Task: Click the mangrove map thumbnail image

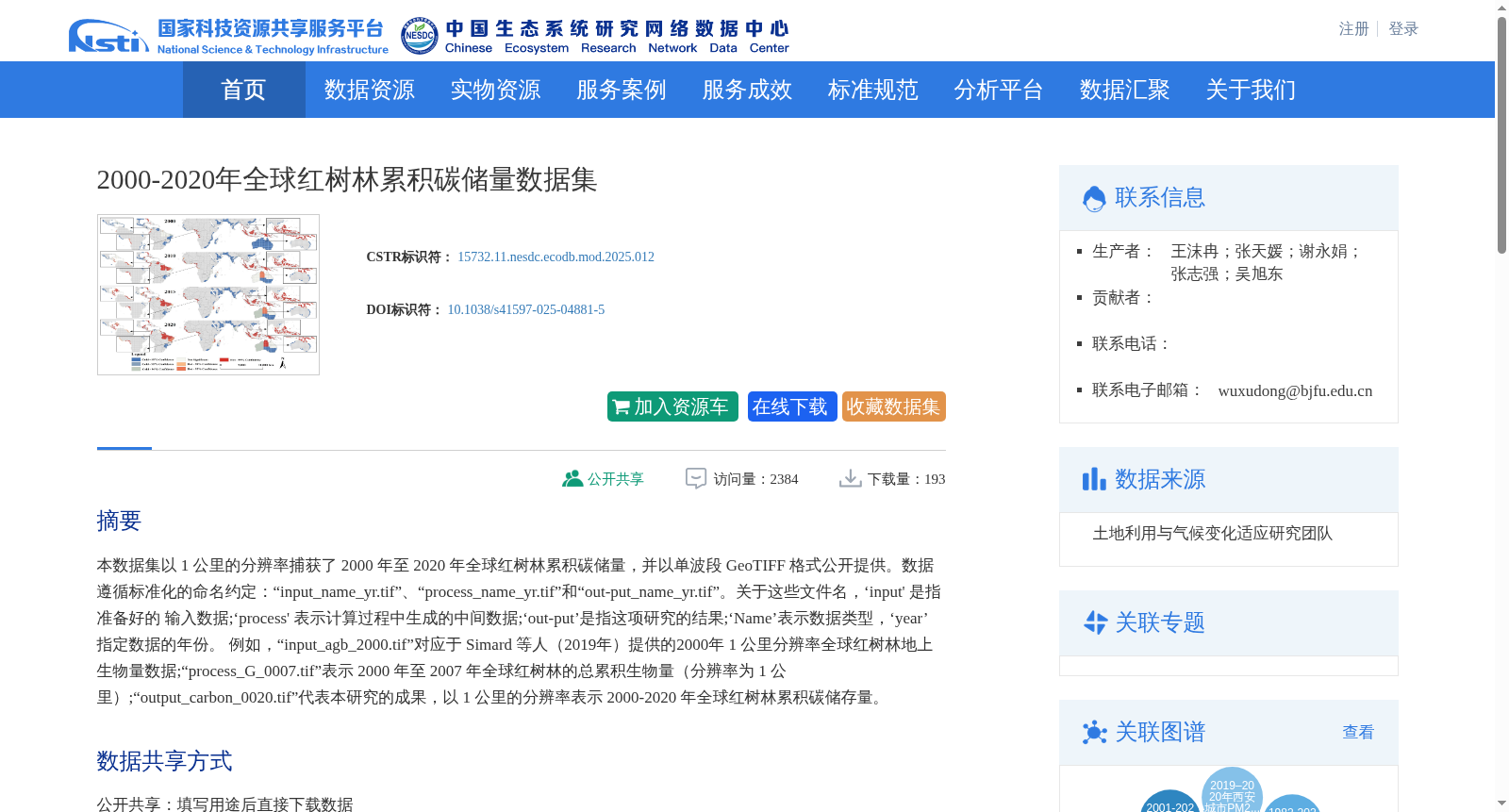Action: click(208, 294)
